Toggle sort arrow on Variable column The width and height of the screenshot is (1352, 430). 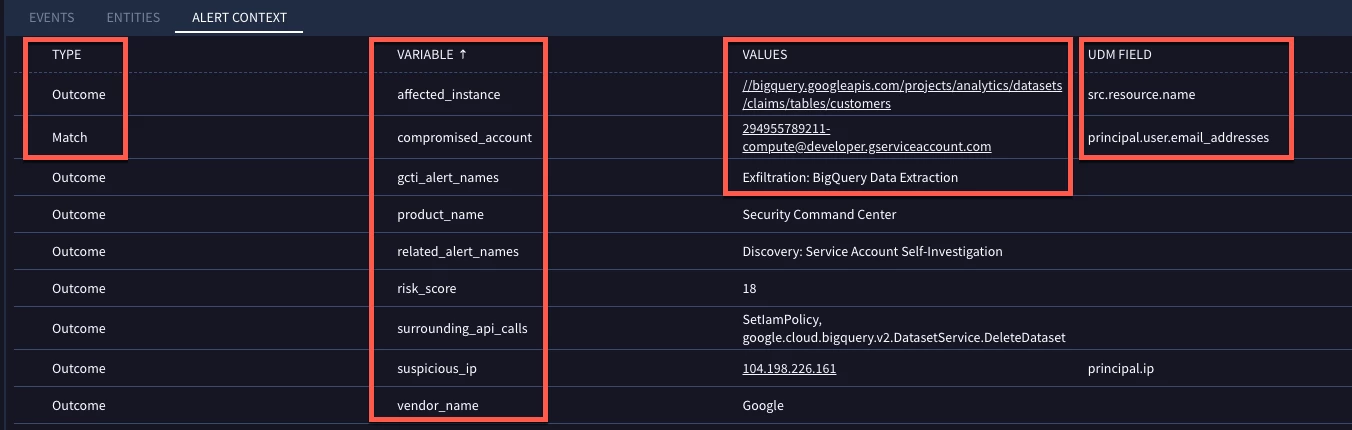[x=462, y=55]
